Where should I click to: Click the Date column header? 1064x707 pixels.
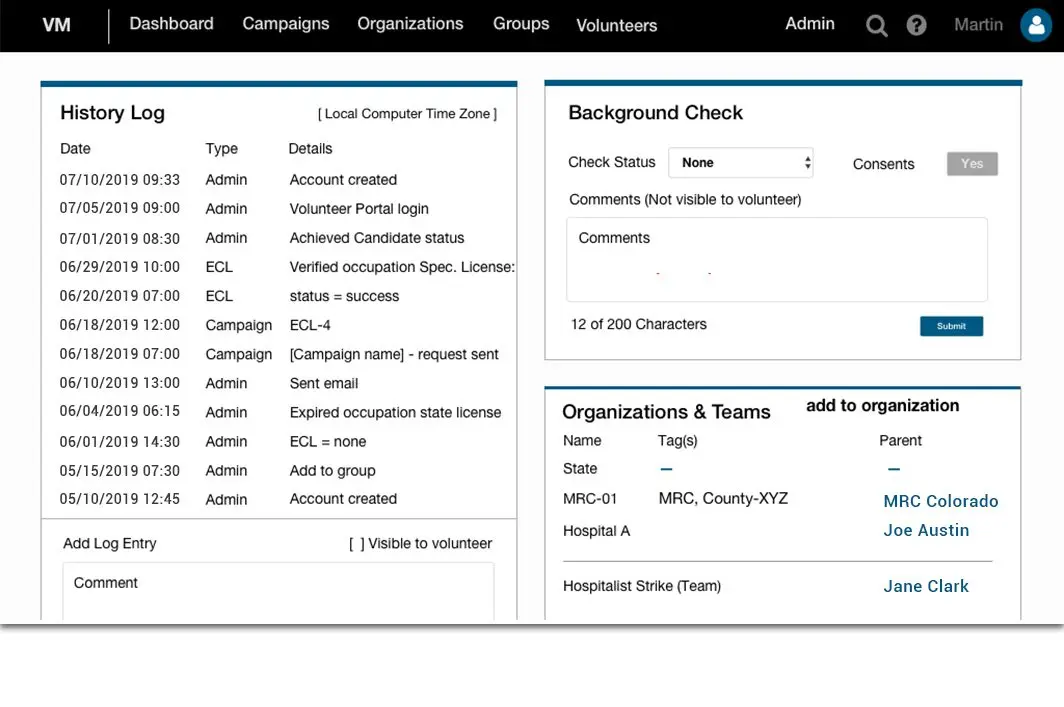75,149
